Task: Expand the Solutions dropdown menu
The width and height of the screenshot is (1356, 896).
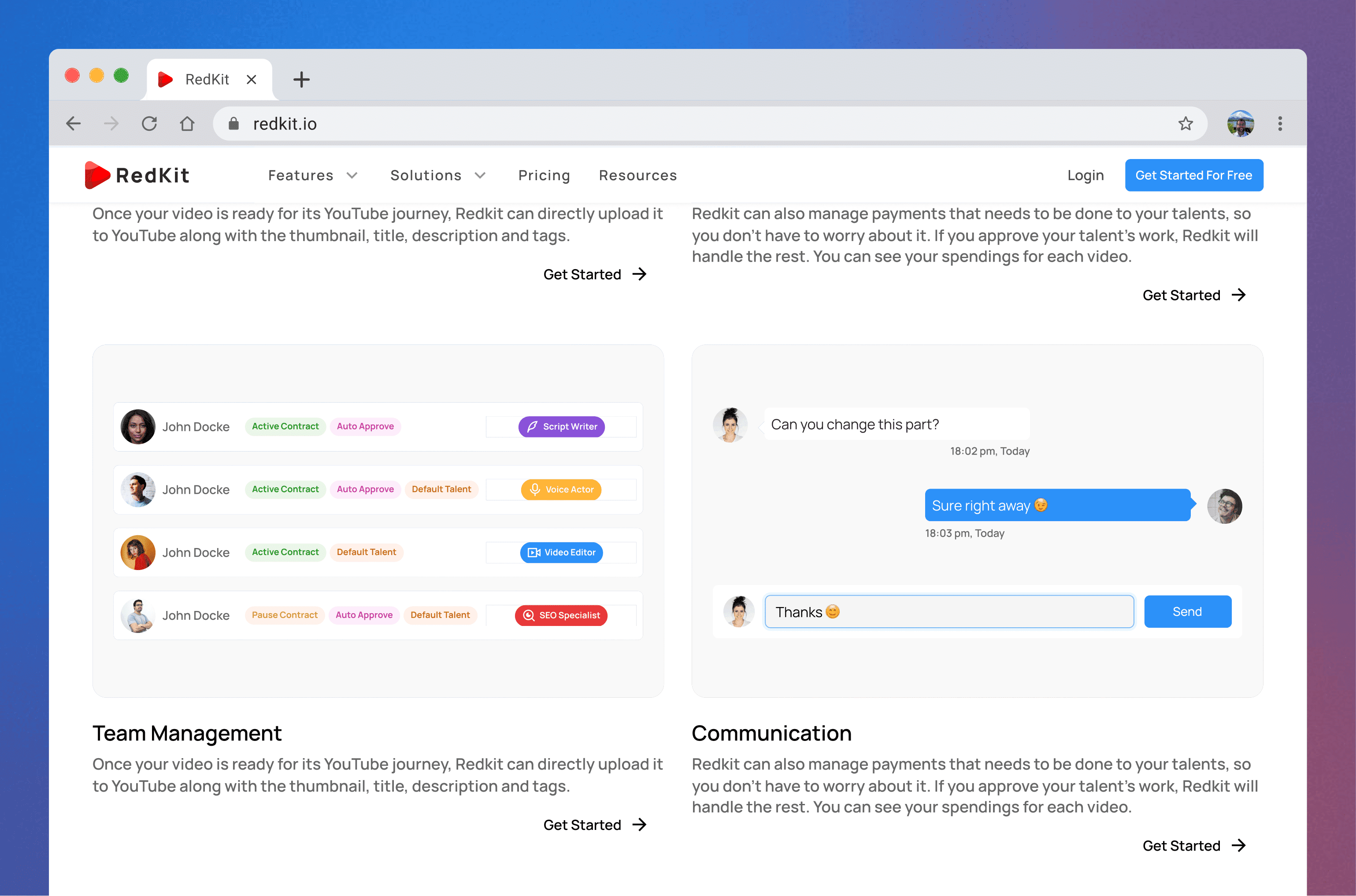Action: point(438,175)
